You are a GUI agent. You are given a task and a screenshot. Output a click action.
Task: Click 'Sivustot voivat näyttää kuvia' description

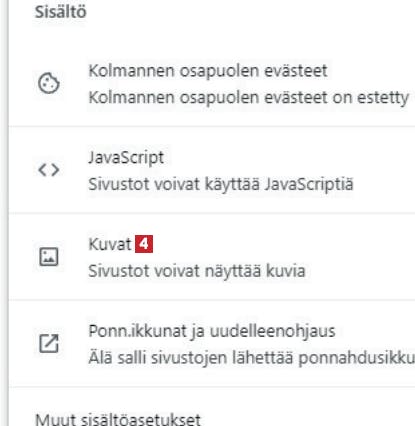point(197,271)
